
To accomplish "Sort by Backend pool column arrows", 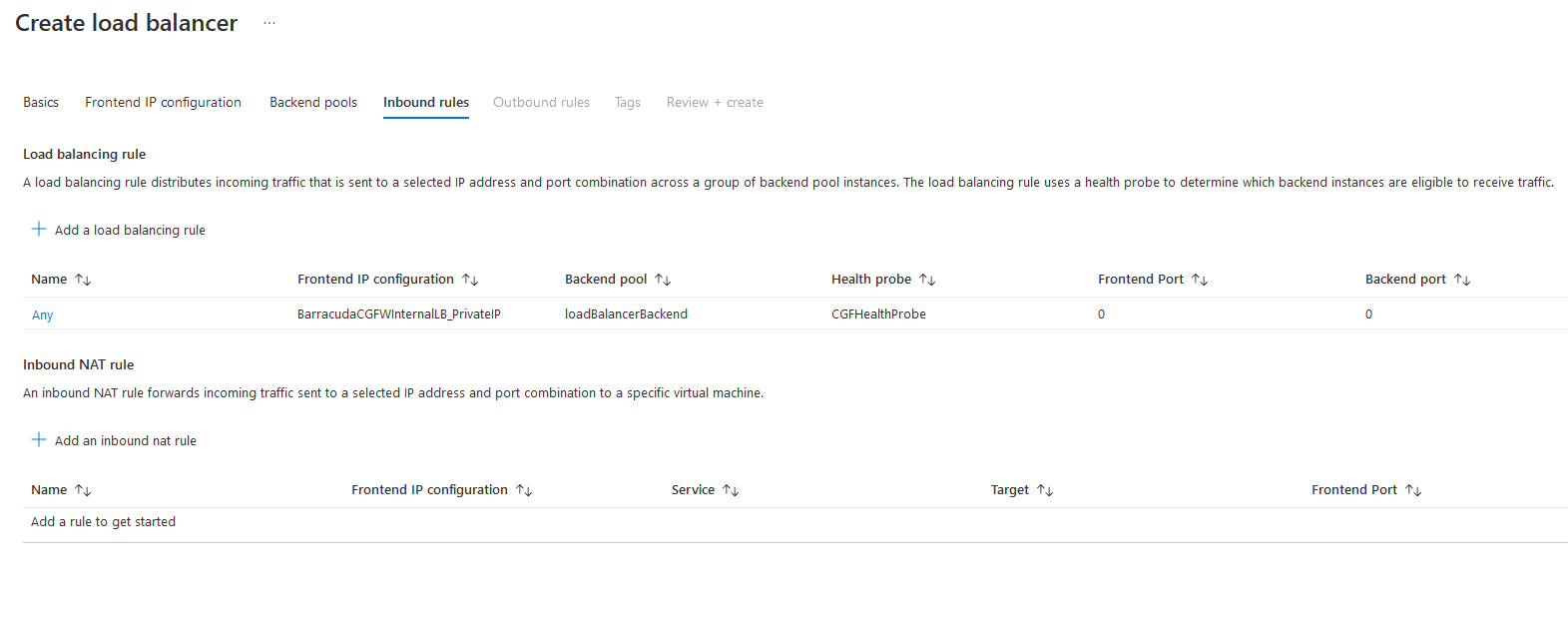I will [663, 280].
